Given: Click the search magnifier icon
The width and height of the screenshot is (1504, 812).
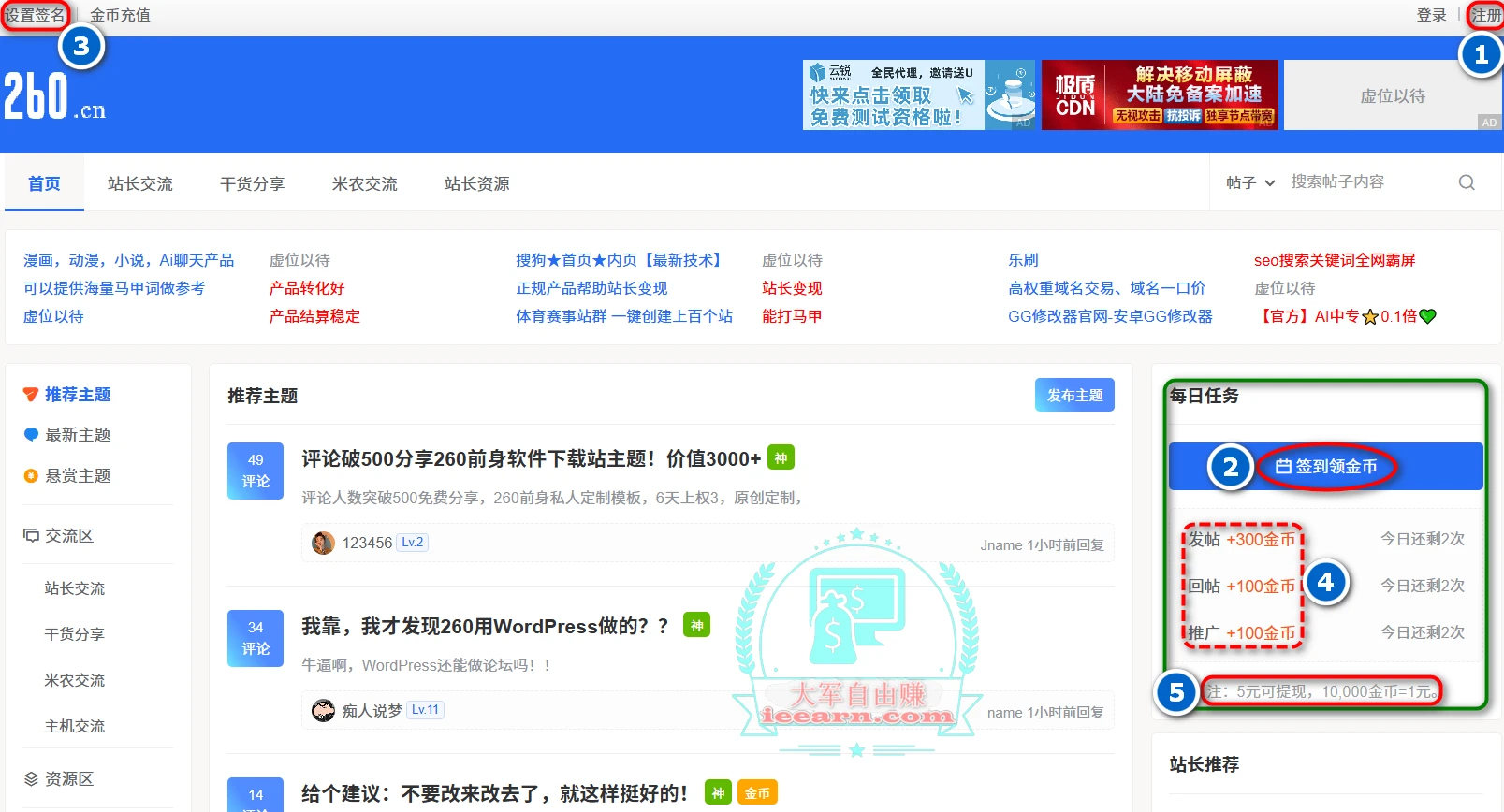Looking at the screenshot, I should point(1466,182).
